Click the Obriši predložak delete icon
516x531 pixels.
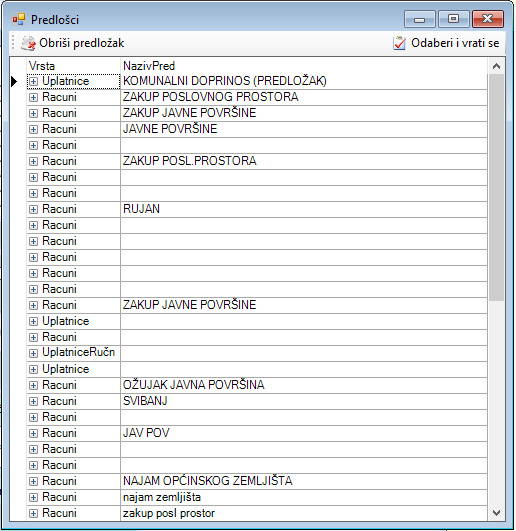coord(28,43)
